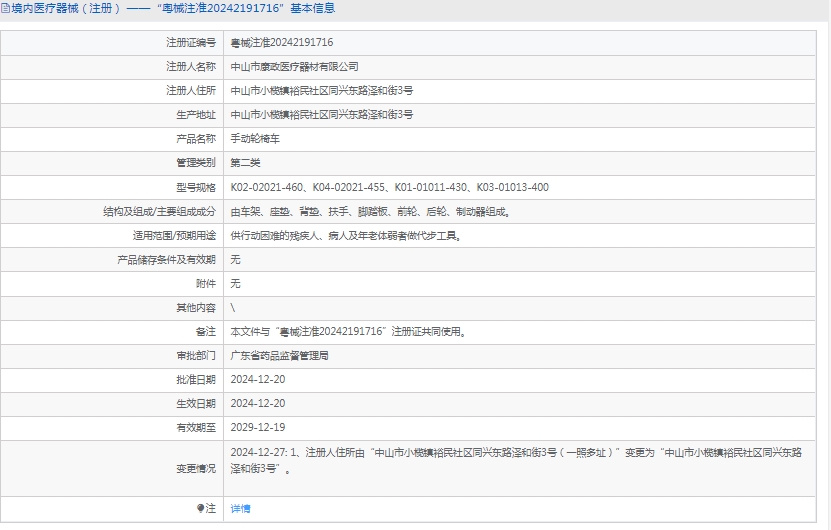Click the product name 手动轮椅车
Viewport: 831px width, 530px height.
click(x=256, y=139)
